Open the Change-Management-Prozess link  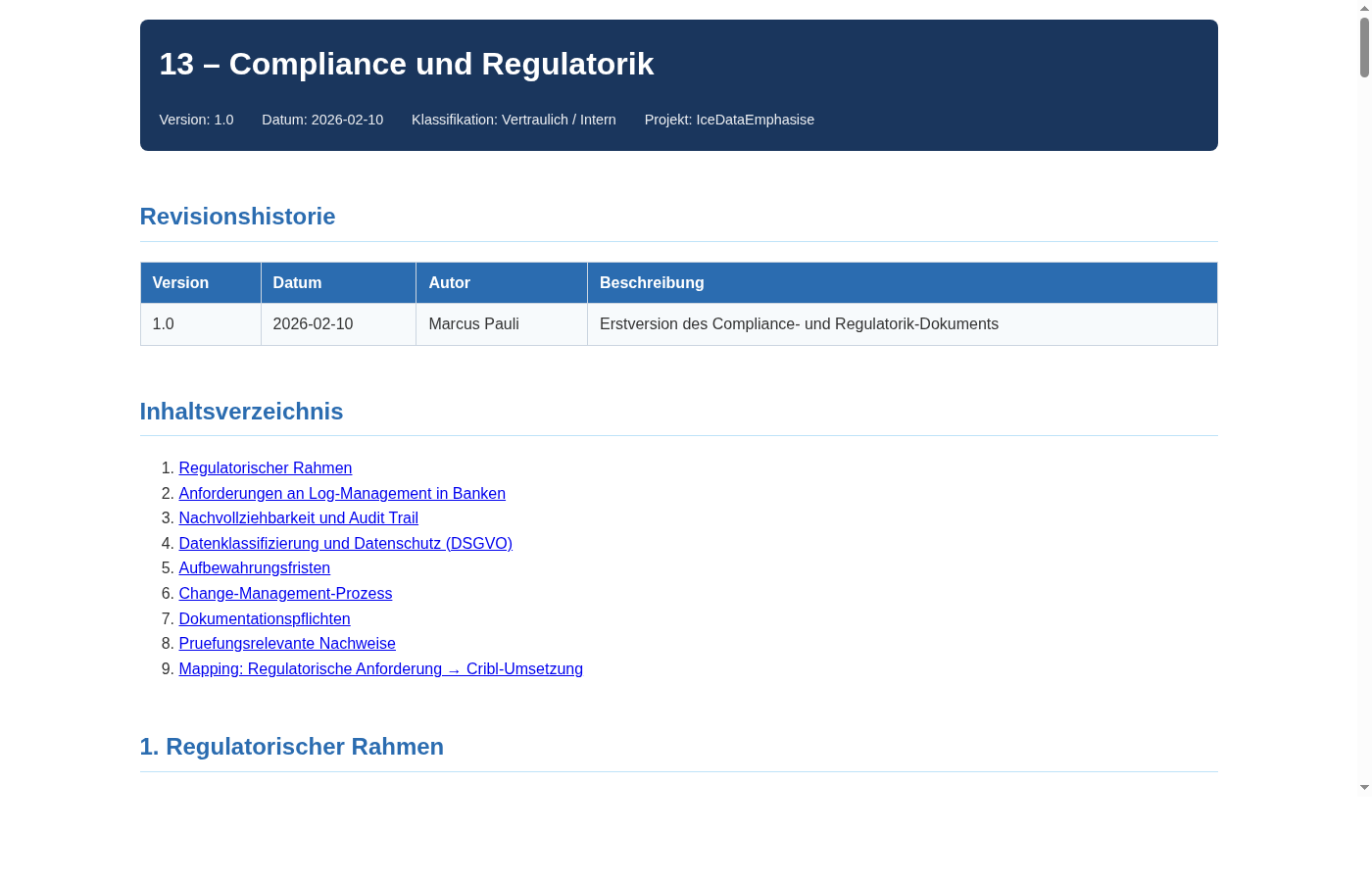285,593
